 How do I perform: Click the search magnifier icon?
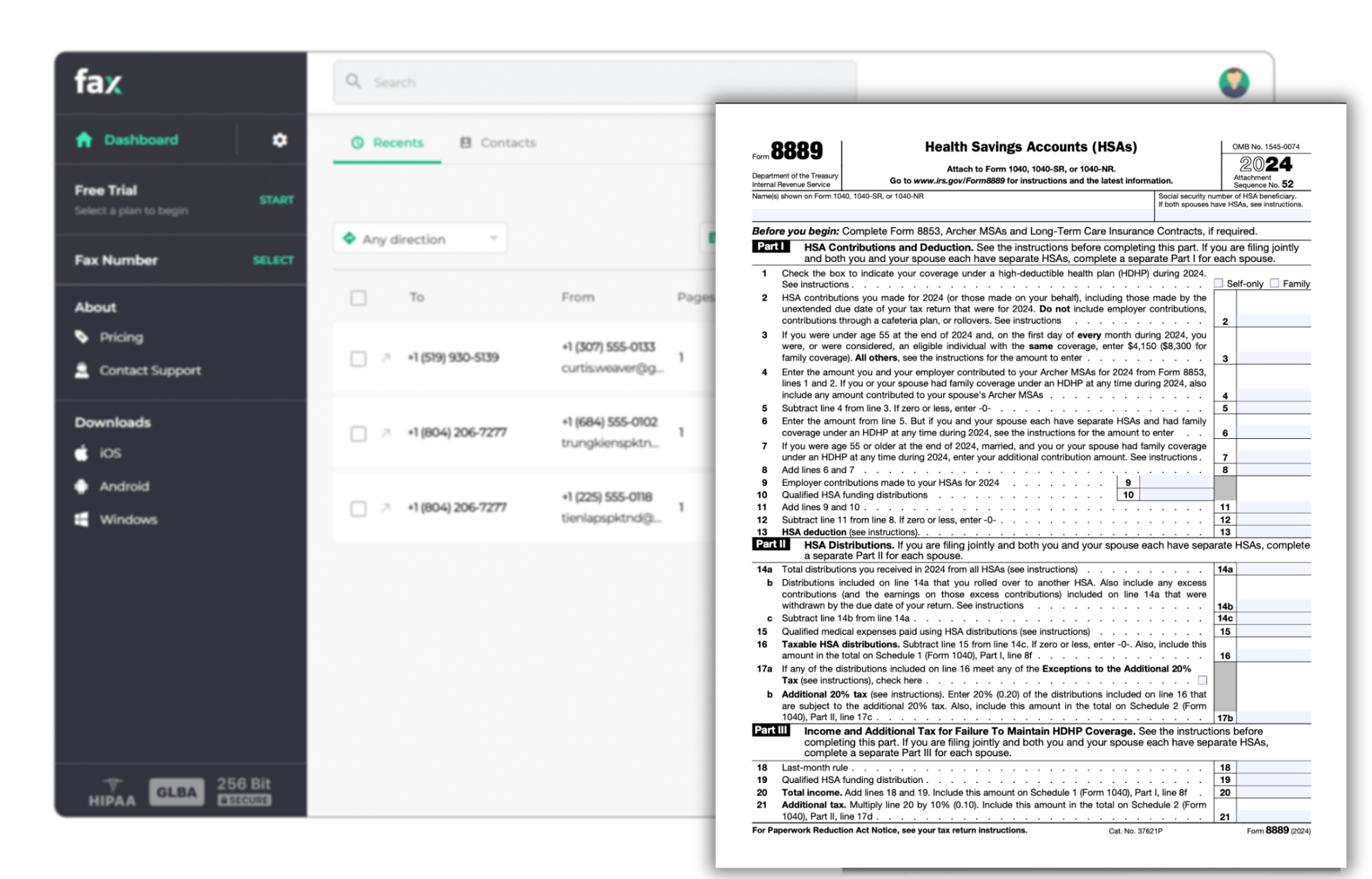(x=353, y=82)
